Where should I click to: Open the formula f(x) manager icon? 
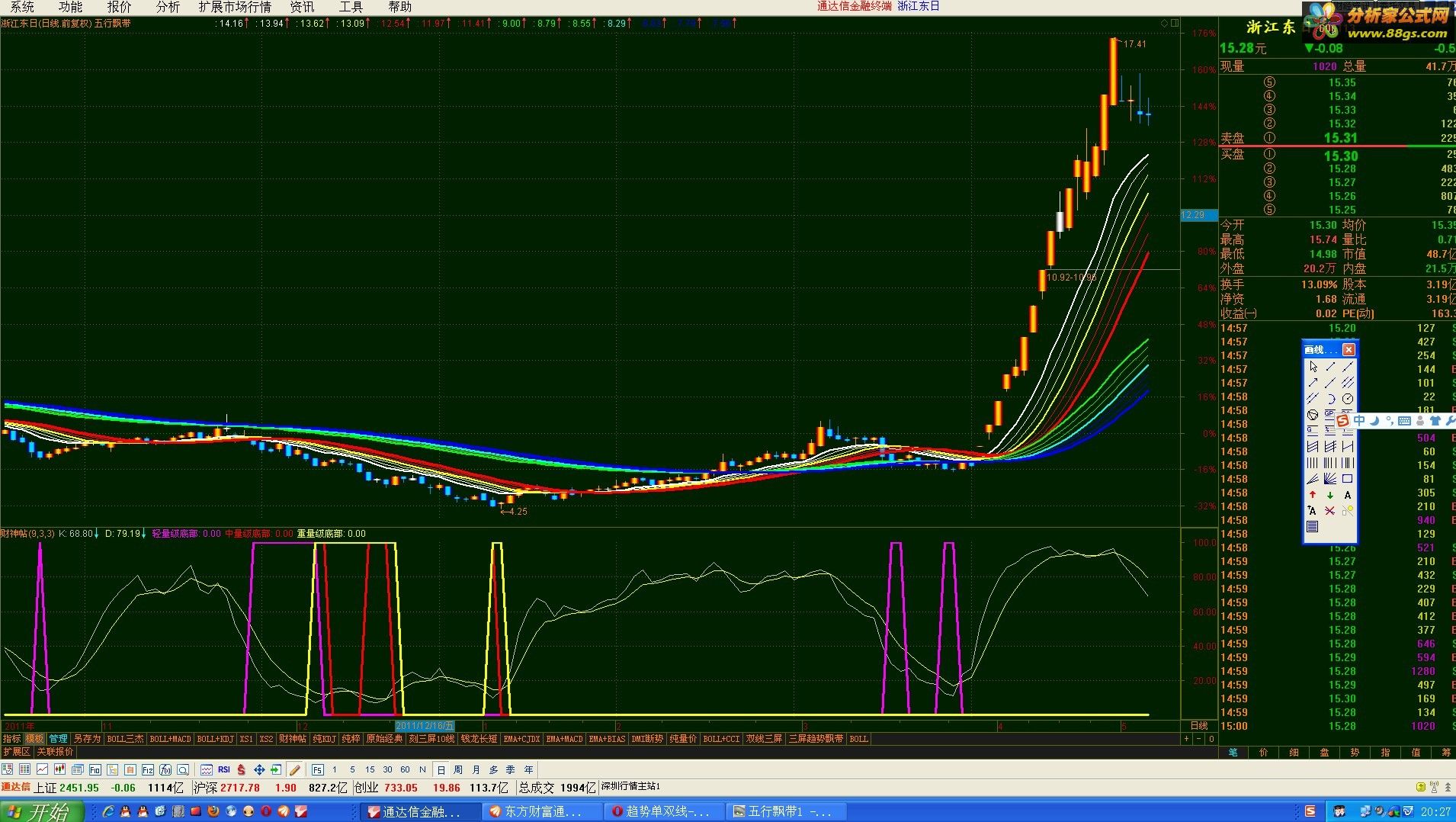(165, 769)
